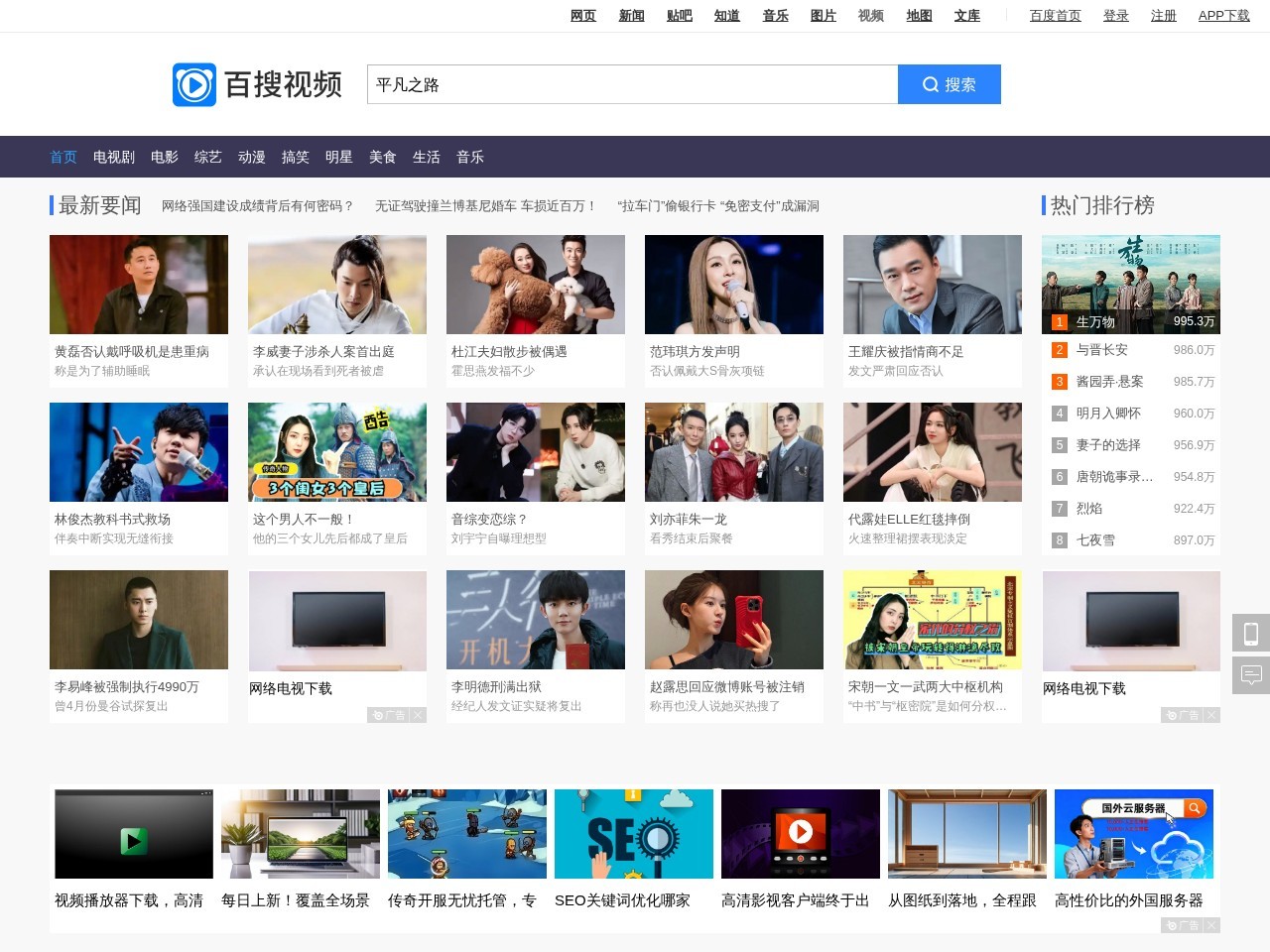
Task: Open the feedback chat icon on right sidebar
Action: point(1251,675)
